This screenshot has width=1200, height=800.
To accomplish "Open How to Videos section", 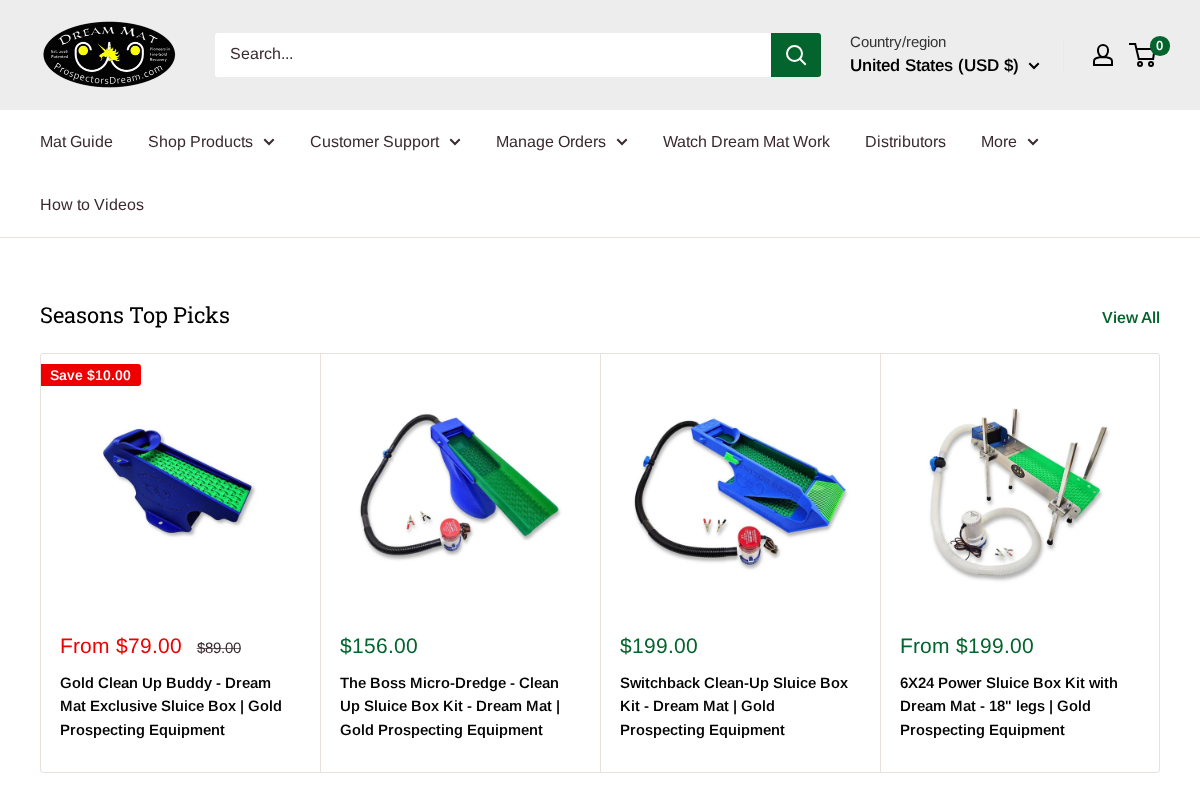I will coord(92,204).
